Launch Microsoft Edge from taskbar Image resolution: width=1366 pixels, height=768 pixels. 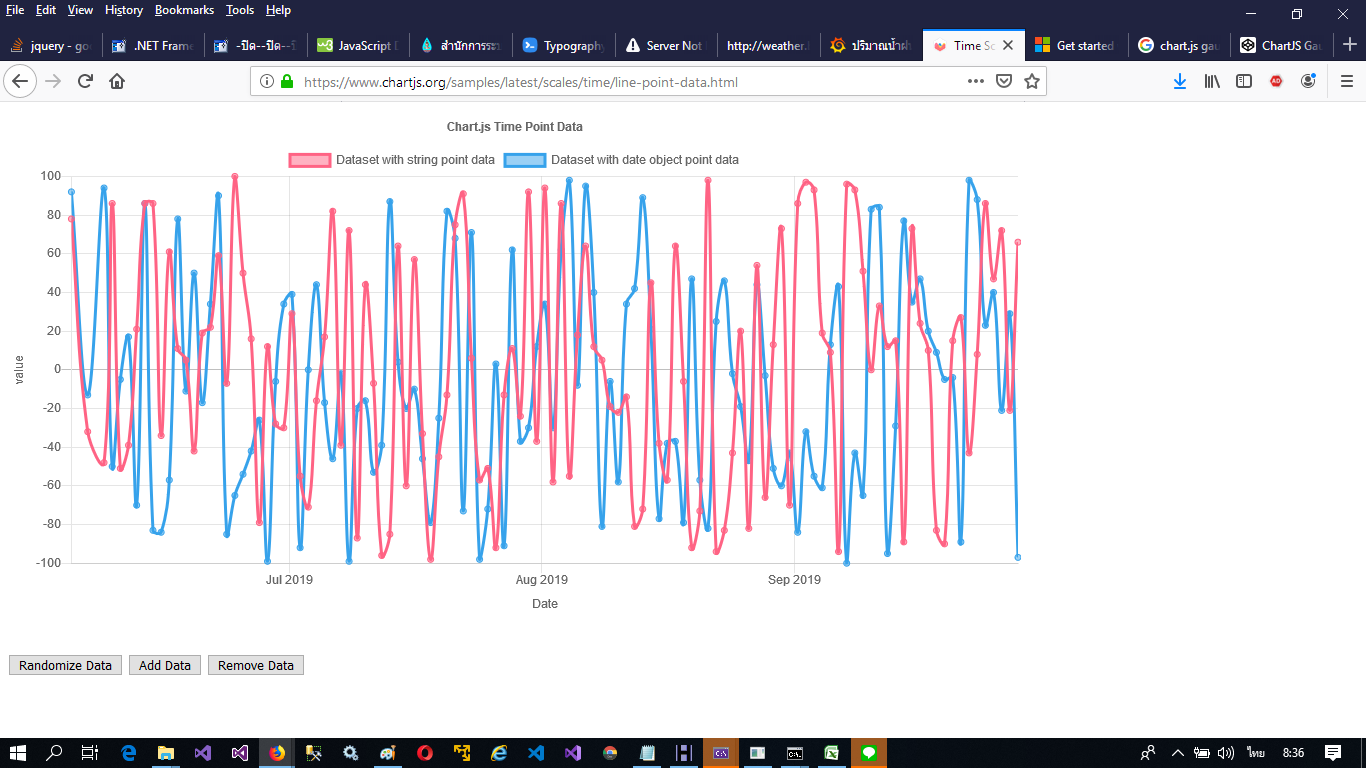pyautogui.click(x=129, y=753)
